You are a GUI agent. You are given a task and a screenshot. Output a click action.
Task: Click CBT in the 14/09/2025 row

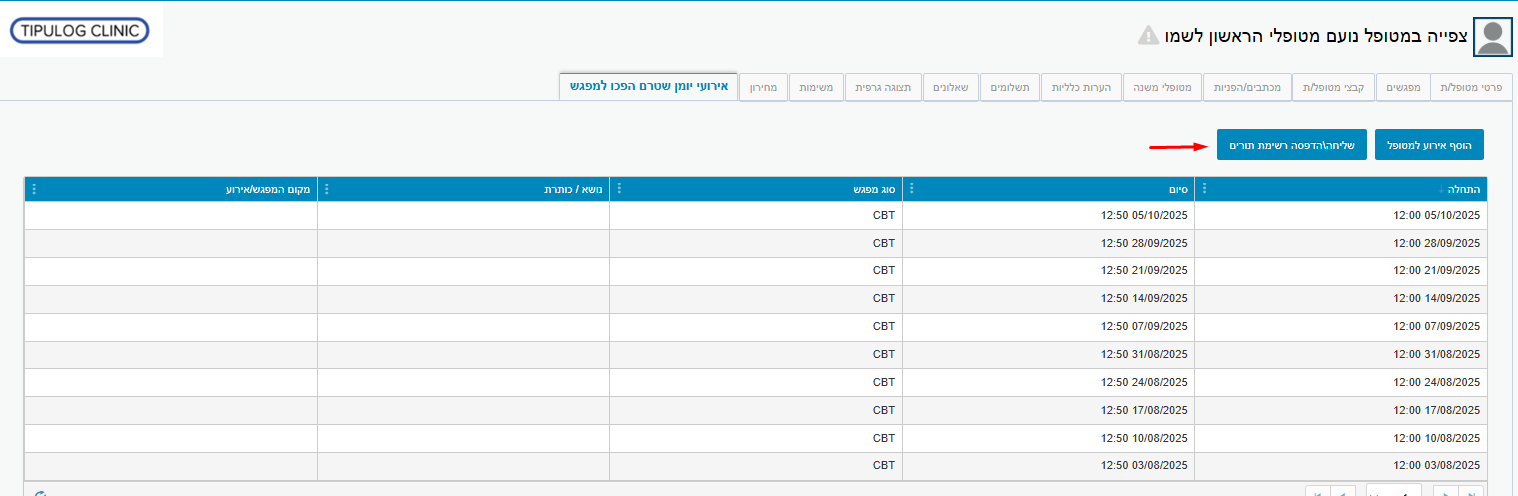coord(884,299)
